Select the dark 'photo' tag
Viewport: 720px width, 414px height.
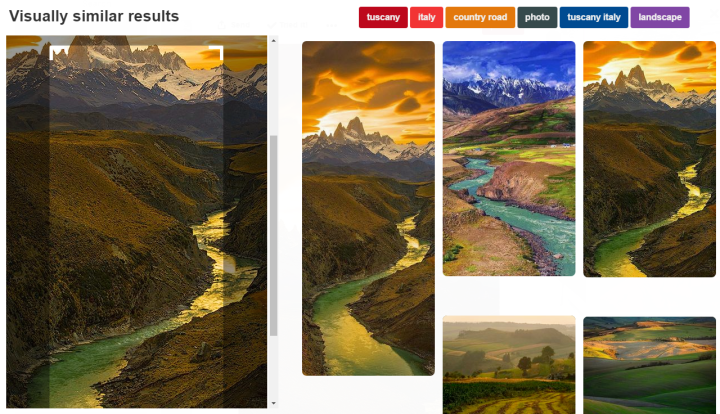[537, 17]
